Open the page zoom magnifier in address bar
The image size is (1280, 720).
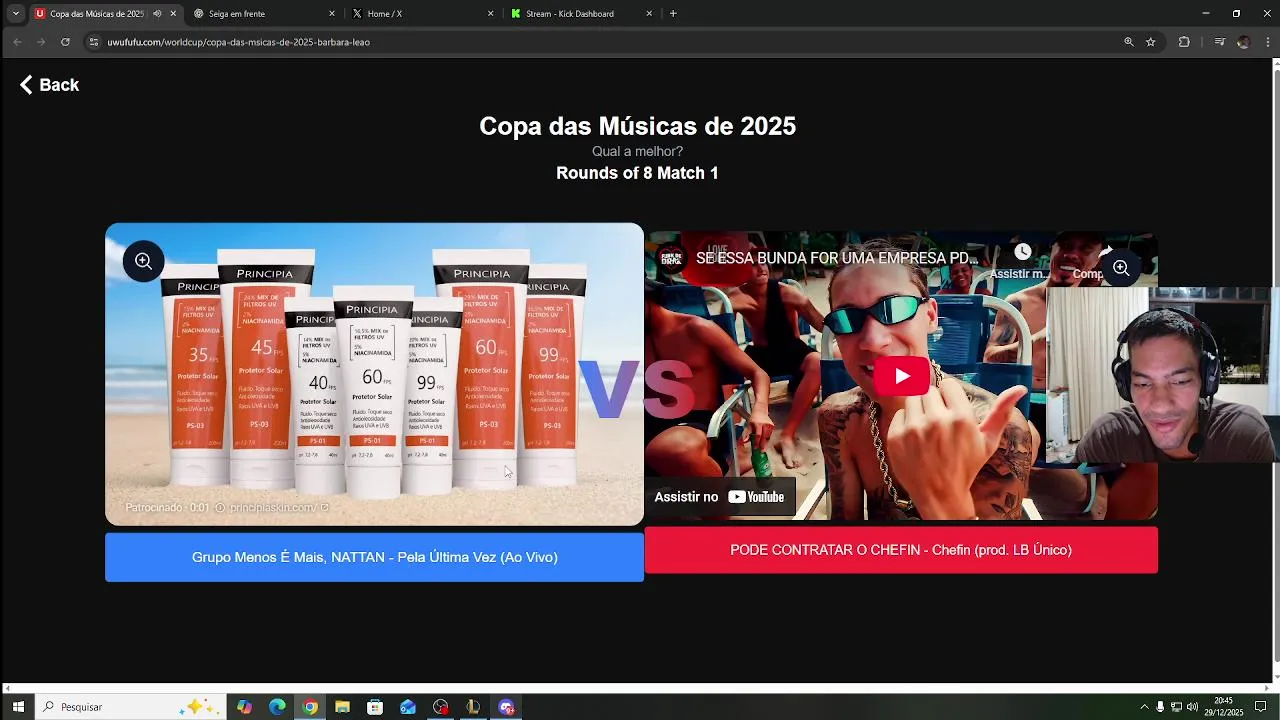1129,42
